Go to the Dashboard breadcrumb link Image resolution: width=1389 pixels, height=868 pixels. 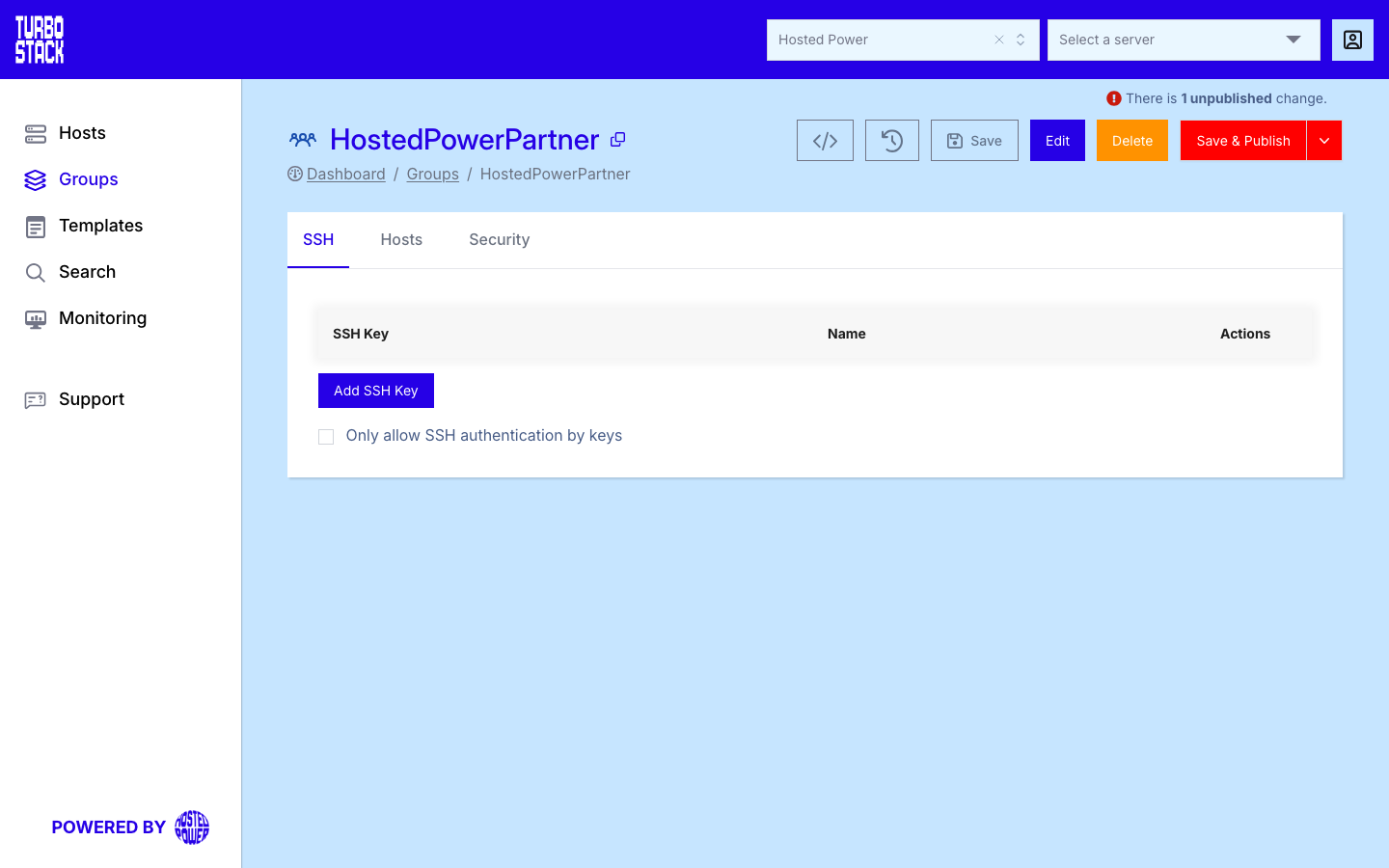click(x=346, y=174)
